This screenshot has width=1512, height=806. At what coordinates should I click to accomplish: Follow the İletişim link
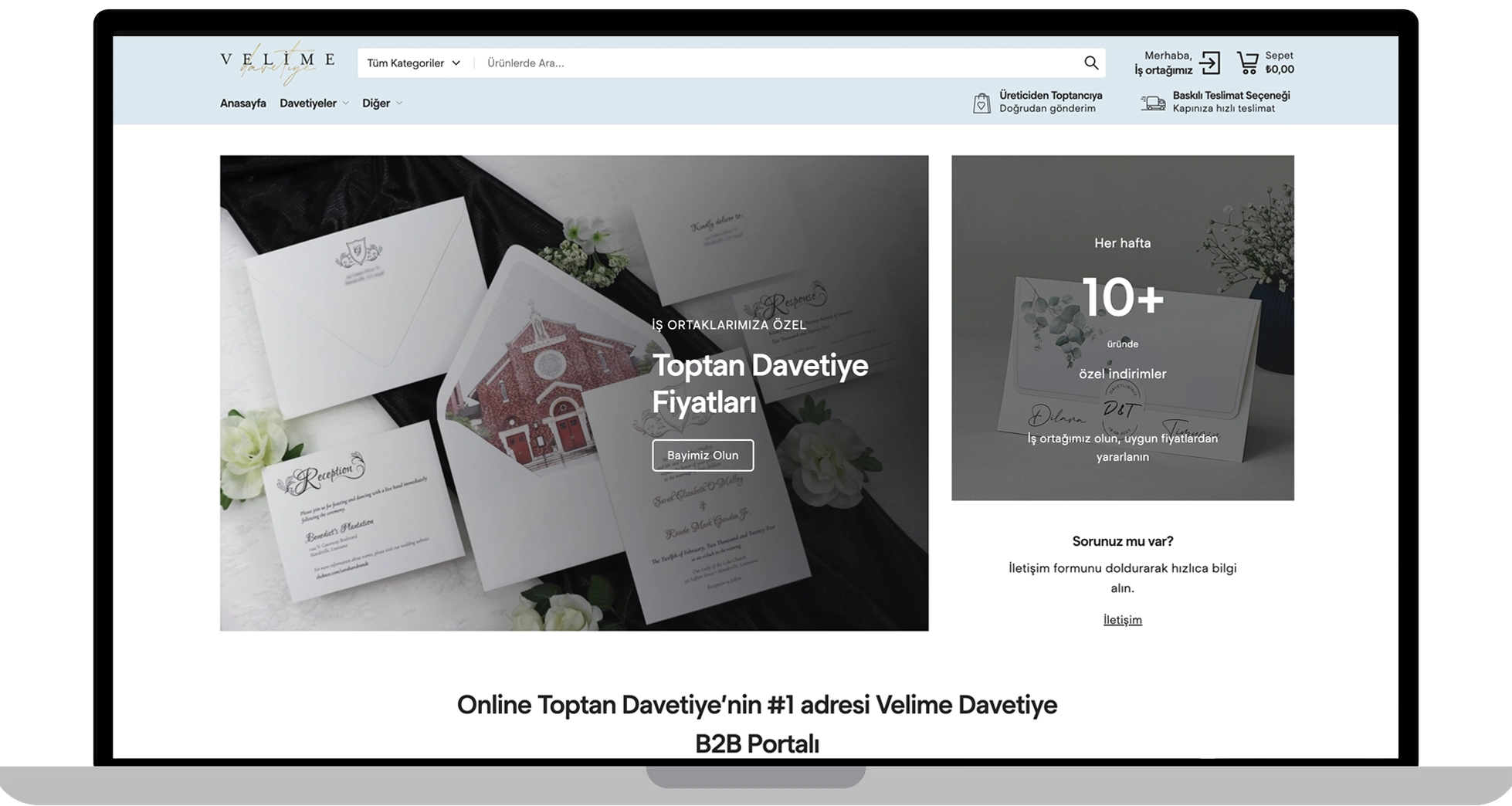[x=1122, y=620]
